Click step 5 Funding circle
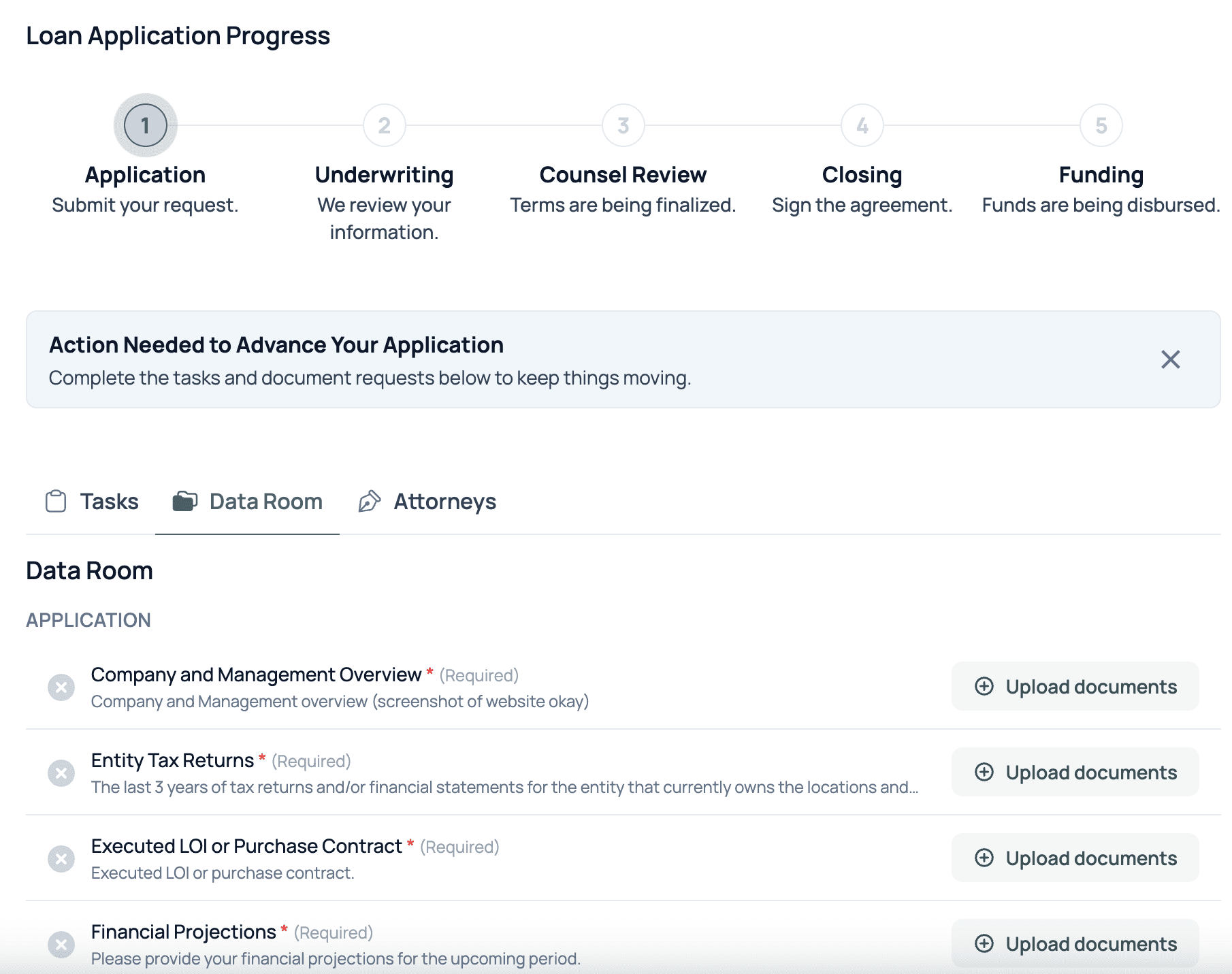This screenshot has width=1232, height=974. click(1101, 125)
